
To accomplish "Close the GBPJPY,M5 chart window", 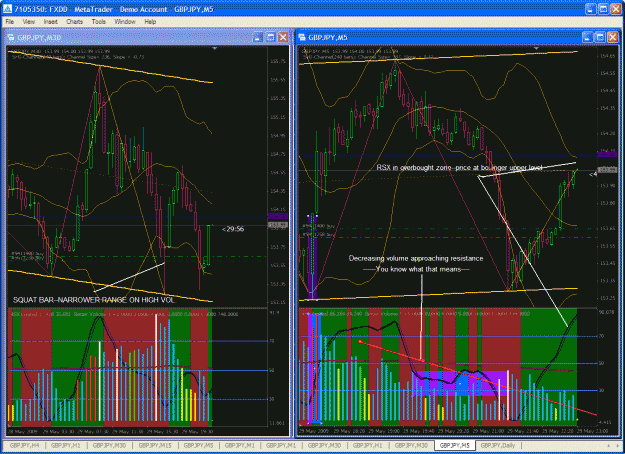I will tap(613, 37).
